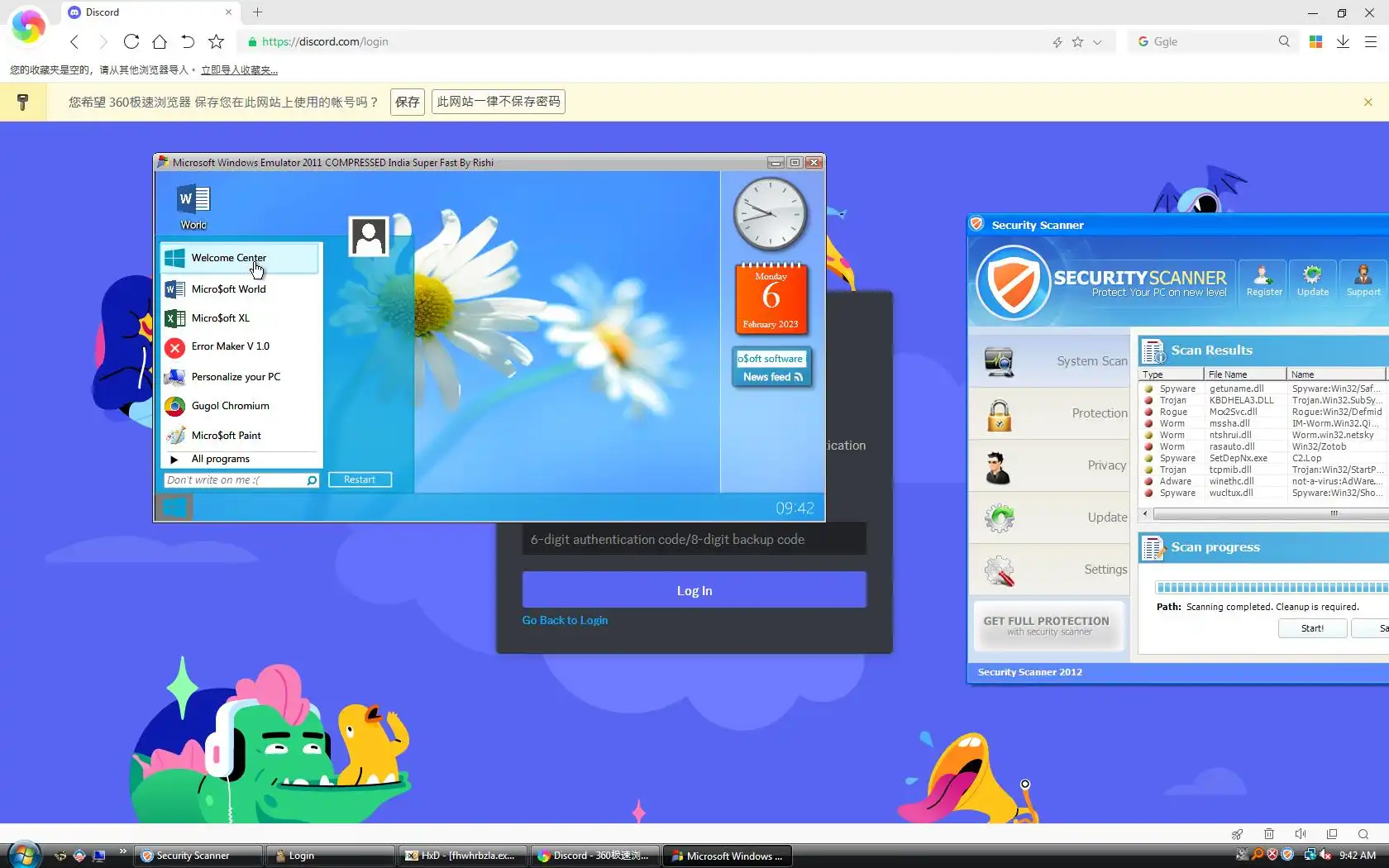
Task: Click the bookmark star beside the address bar
Action: [x=216, y=41]
